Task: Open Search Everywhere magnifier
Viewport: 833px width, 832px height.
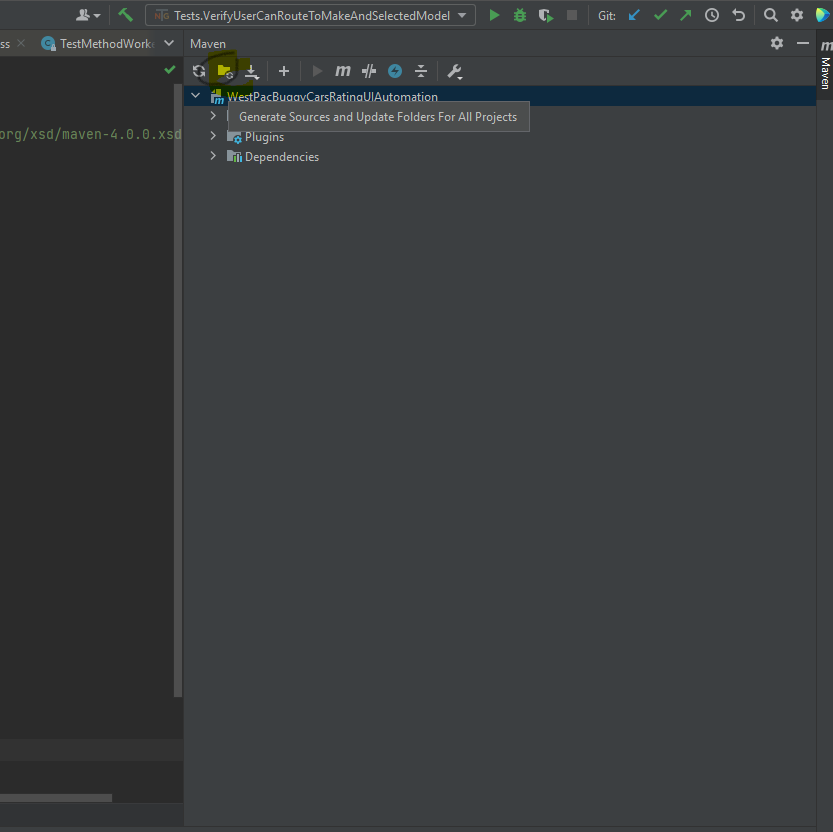Action: [770, 15]
